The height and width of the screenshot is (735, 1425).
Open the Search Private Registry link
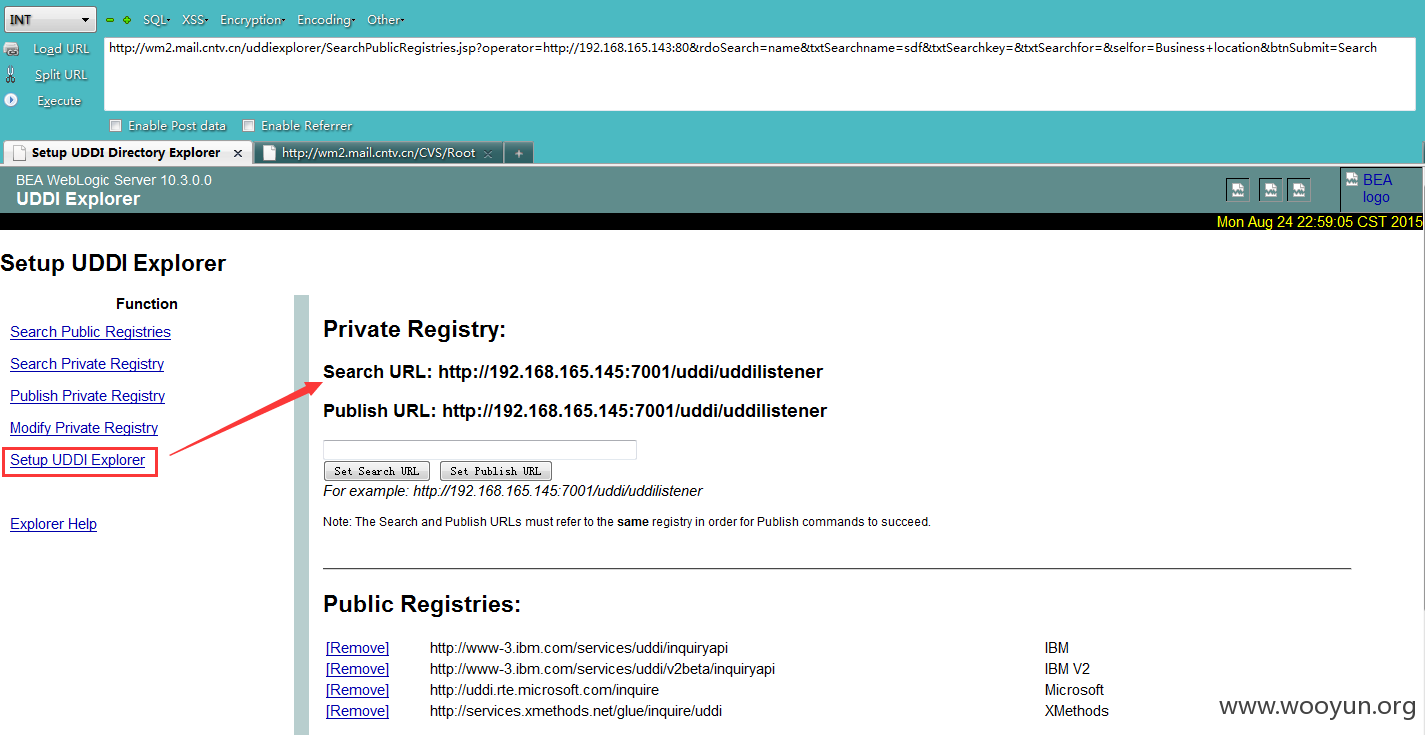[87, 364]
